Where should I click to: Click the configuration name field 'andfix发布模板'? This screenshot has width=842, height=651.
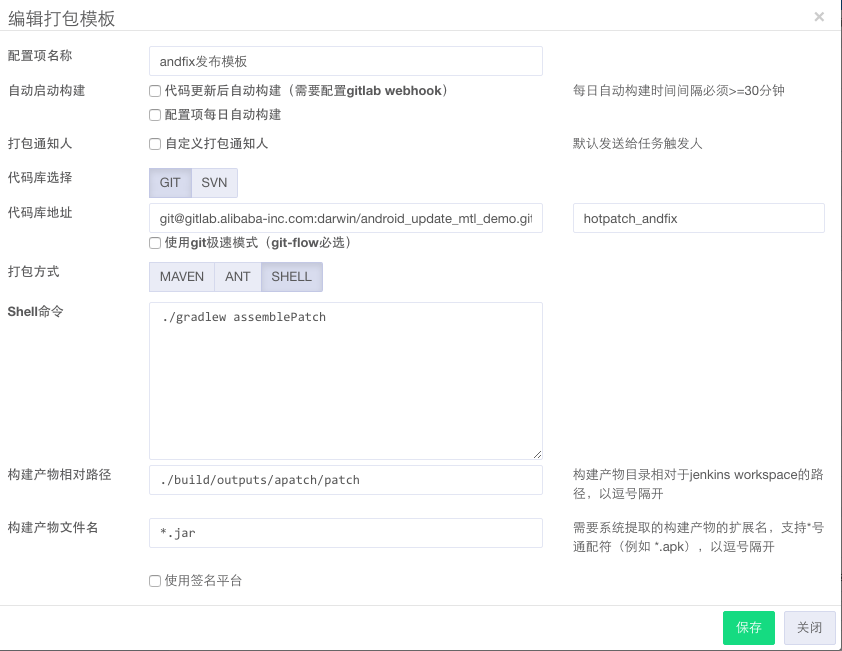pyautogui.click(x=346, y=61)
